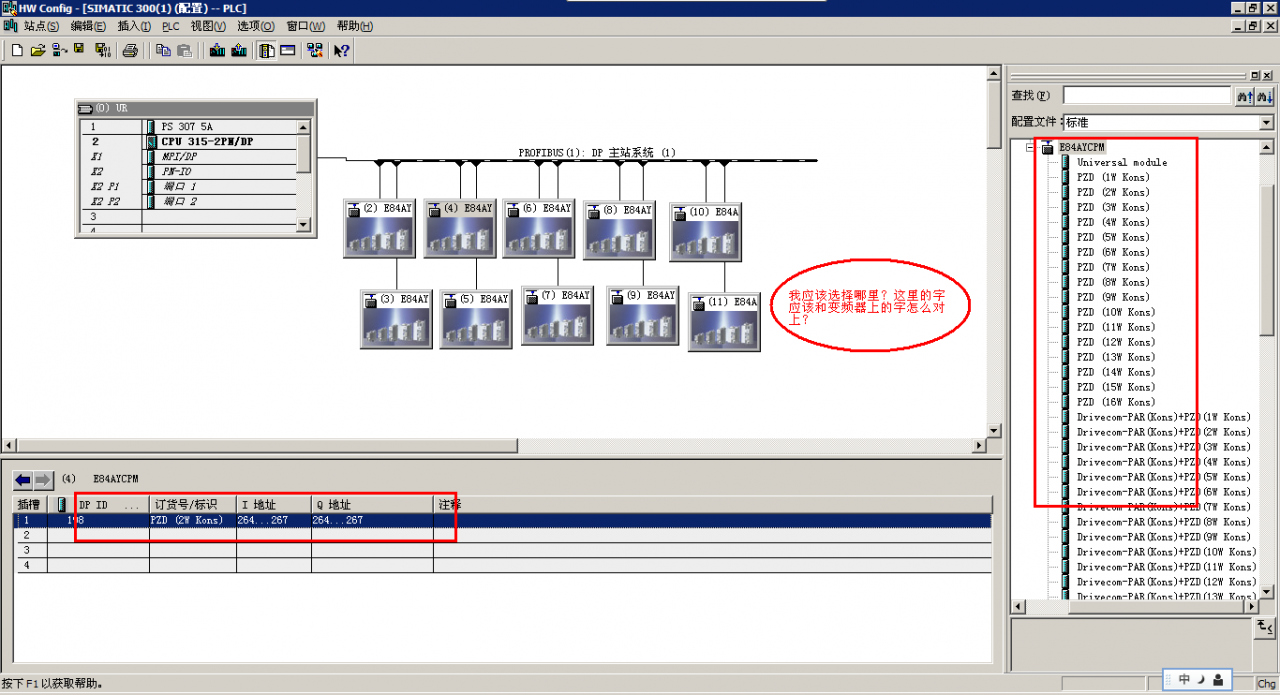This screenshot has height=695, width=1280.
Task: Open the 帮助(H) menu
Action: [355, 26]
